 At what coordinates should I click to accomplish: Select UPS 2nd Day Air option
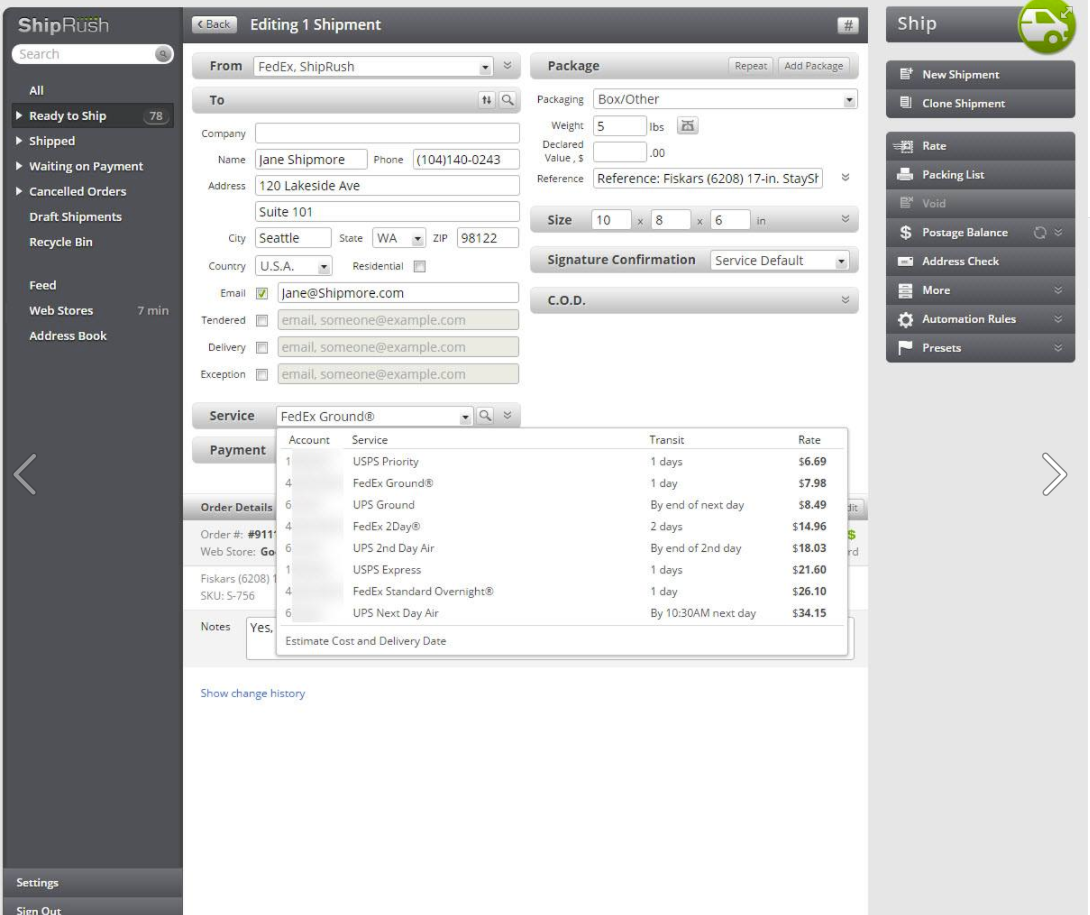point(562,548)
